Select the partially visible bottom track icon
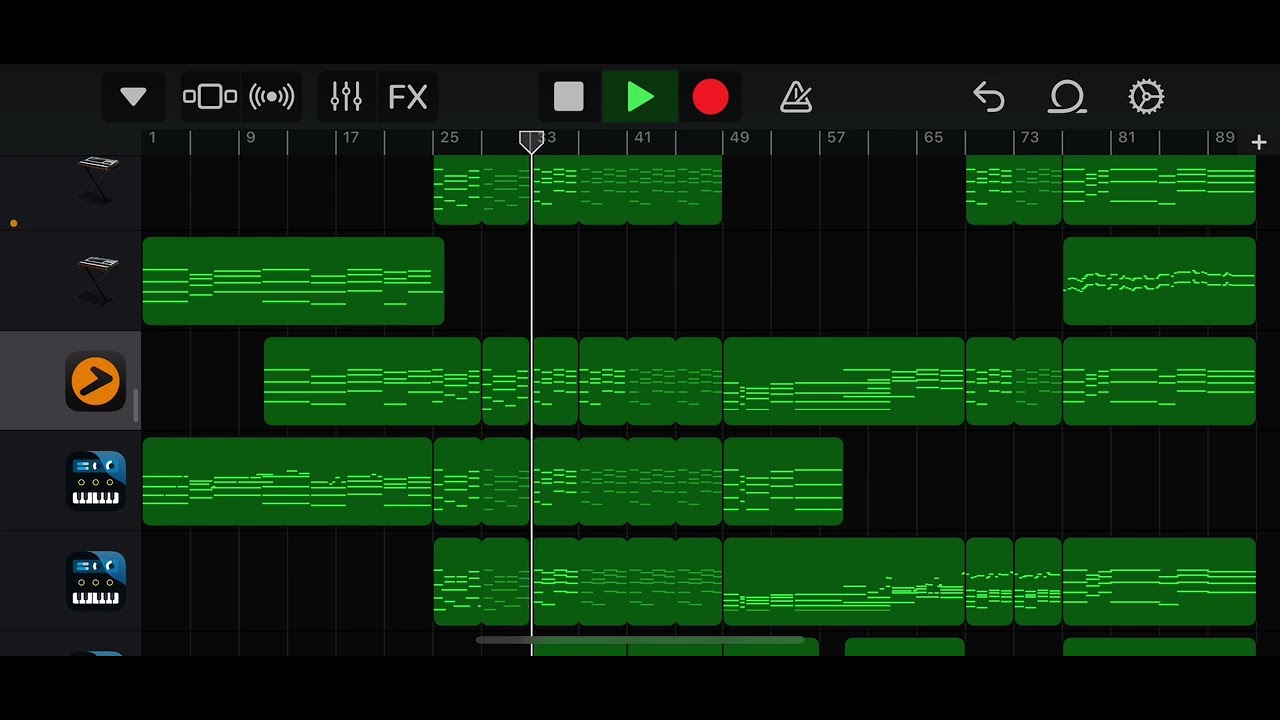This screenshot has width=1280, height=720. [96, 653]
